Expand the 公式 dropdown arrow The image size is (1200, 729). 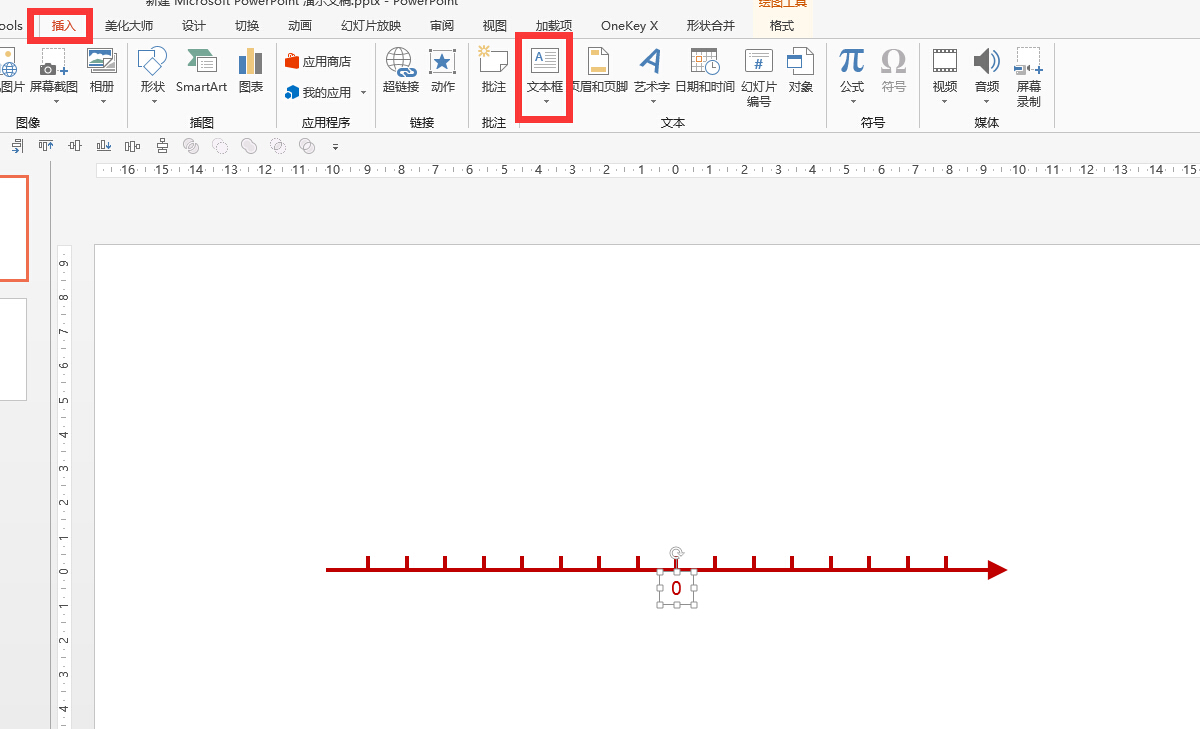(852, 101)
